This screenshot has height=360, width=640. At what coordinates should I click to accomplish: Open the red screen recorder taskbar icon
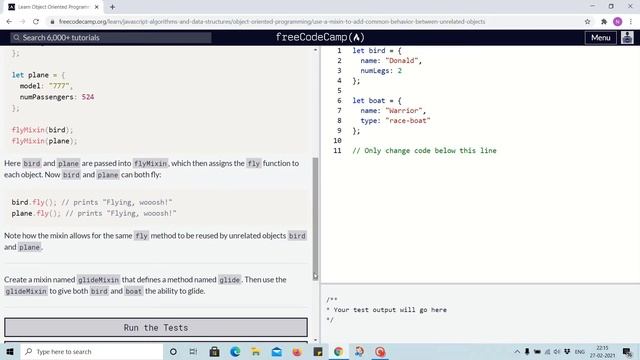tap(380, 351)
